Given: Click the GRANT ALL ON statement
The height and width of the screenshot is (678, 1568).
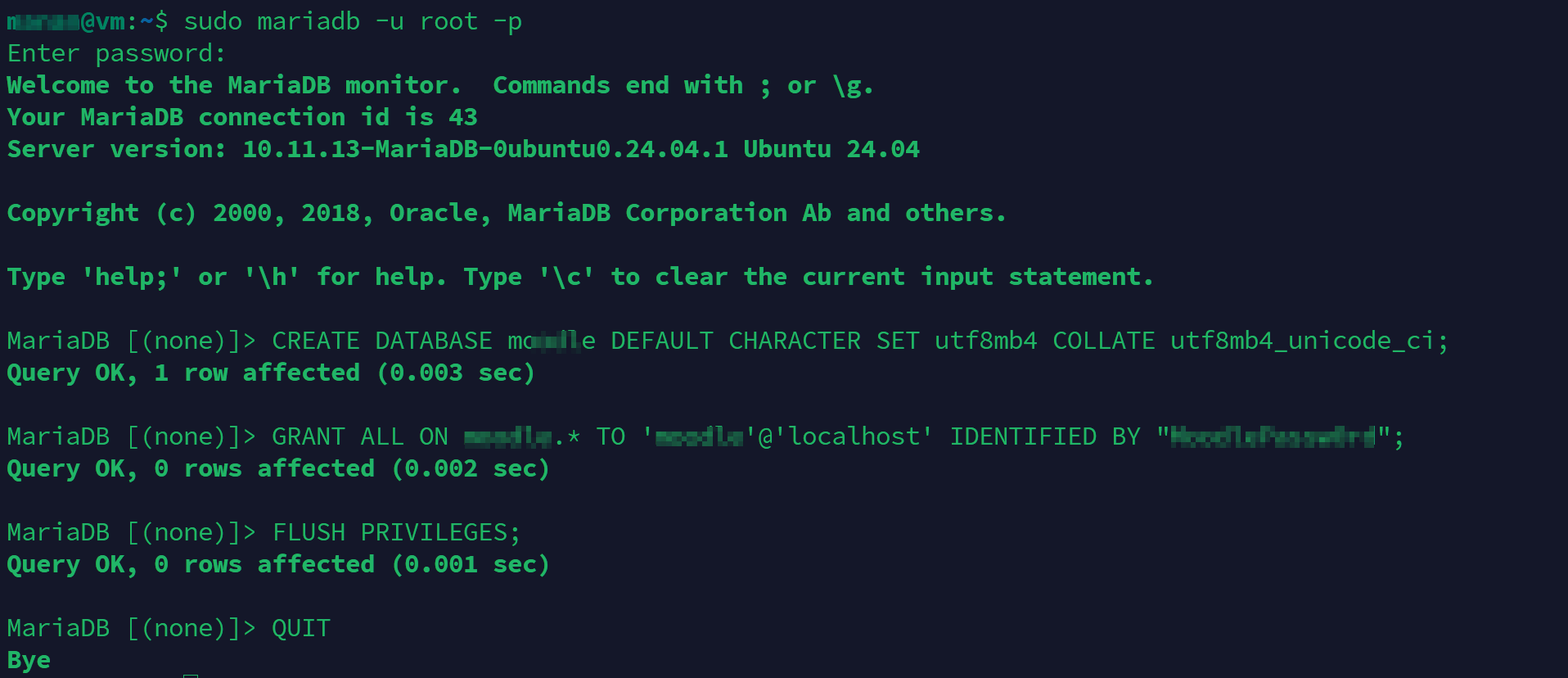Looking at the screenshot, I should pos(360,436).
